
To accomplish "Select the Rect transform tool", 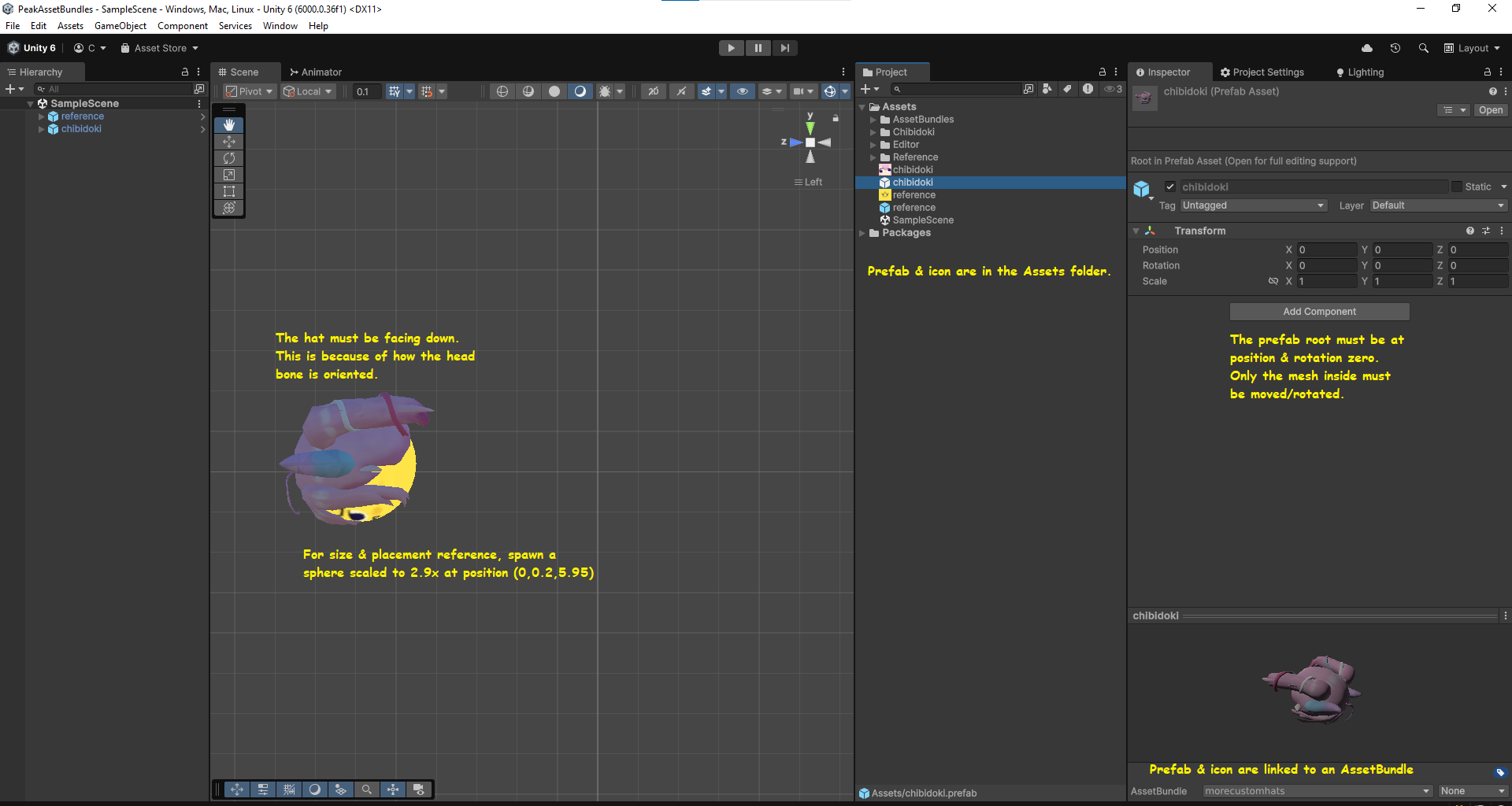I will (229, 191).
